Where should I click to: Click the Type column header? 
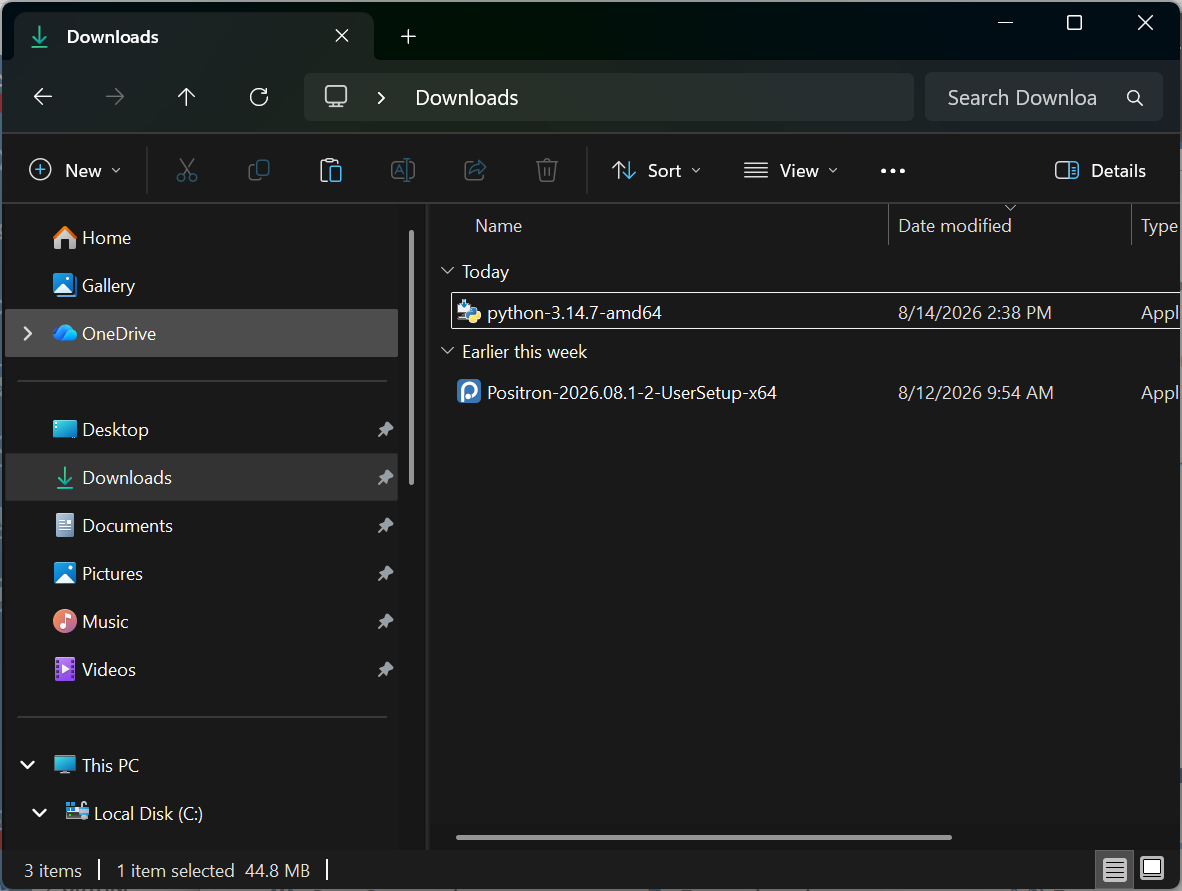1157,225
